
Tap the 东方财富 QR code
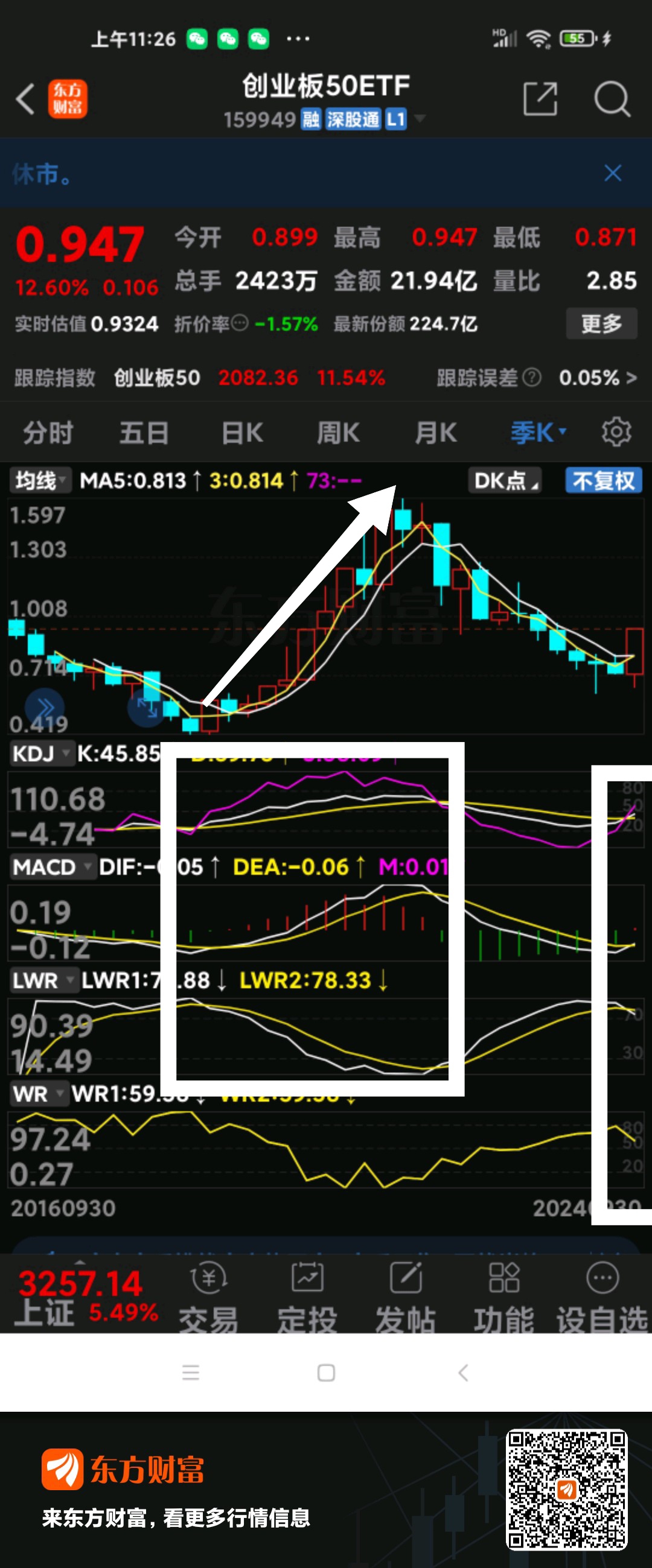click(567, 1490)
